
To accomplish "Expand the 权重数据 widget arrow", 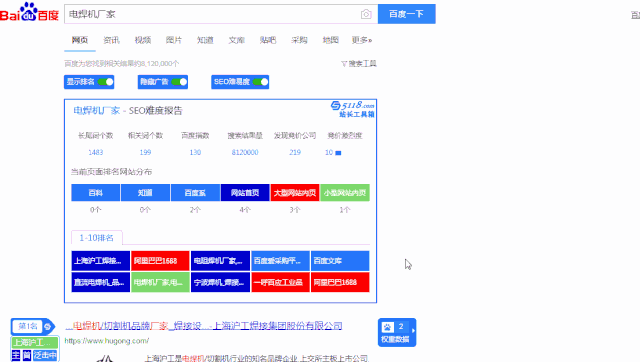I will tap(413, 331).
